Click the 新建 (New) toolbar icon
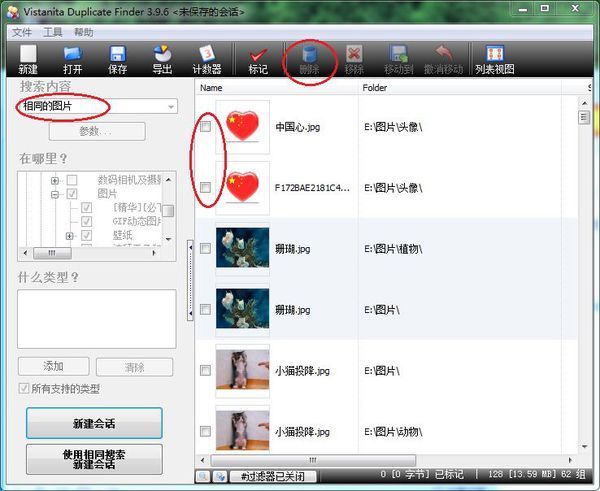Image resolution: width=600 pixels, height=491 pixels. 28,59
